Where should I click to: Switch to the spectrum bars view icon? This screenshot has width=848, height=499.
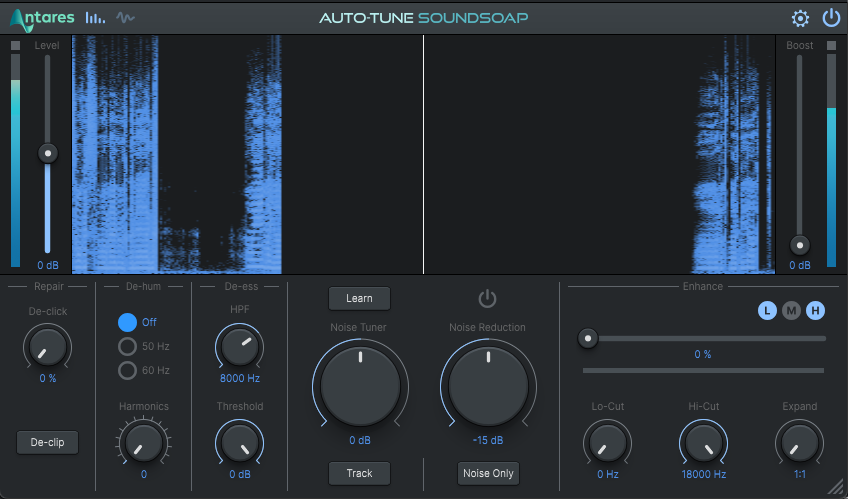click(95, 18)
